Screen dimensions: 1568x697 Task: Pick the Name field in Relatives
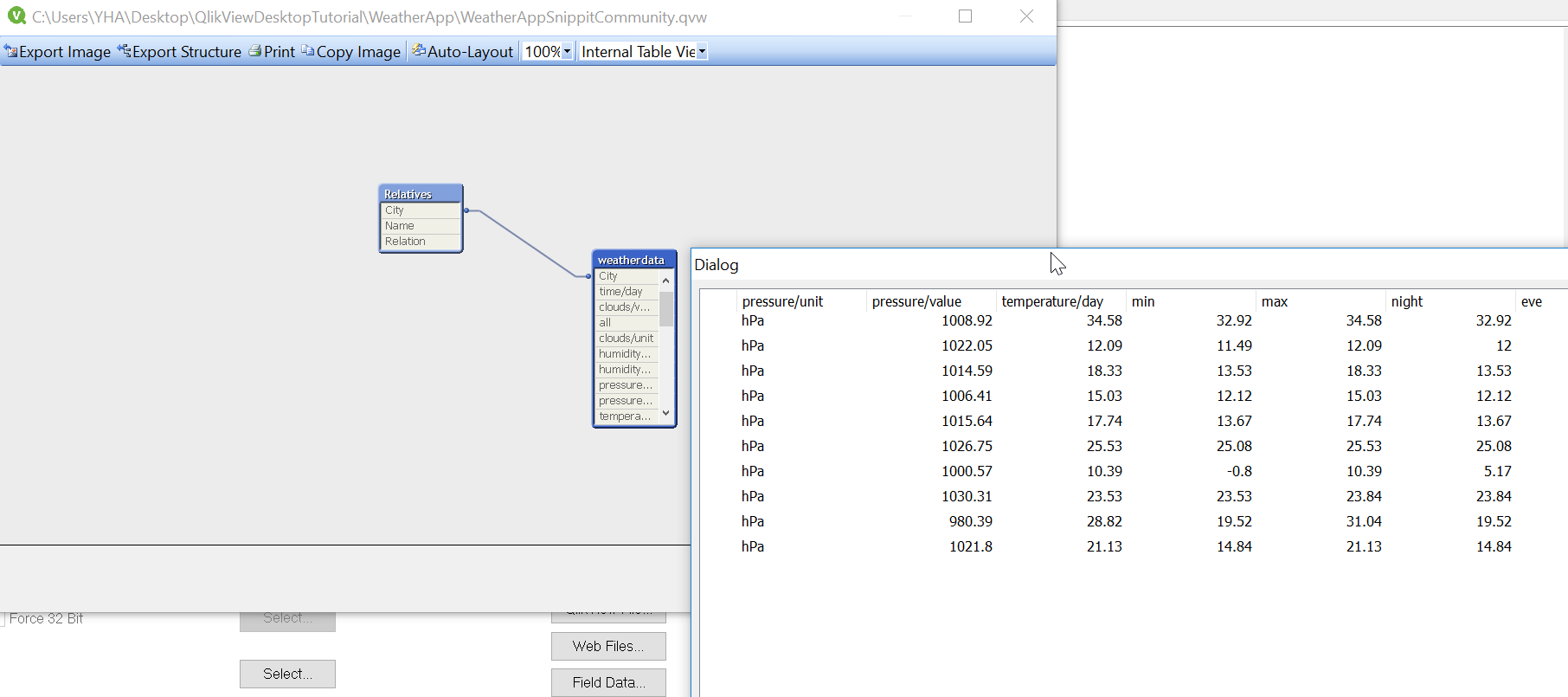pos(421,226)
